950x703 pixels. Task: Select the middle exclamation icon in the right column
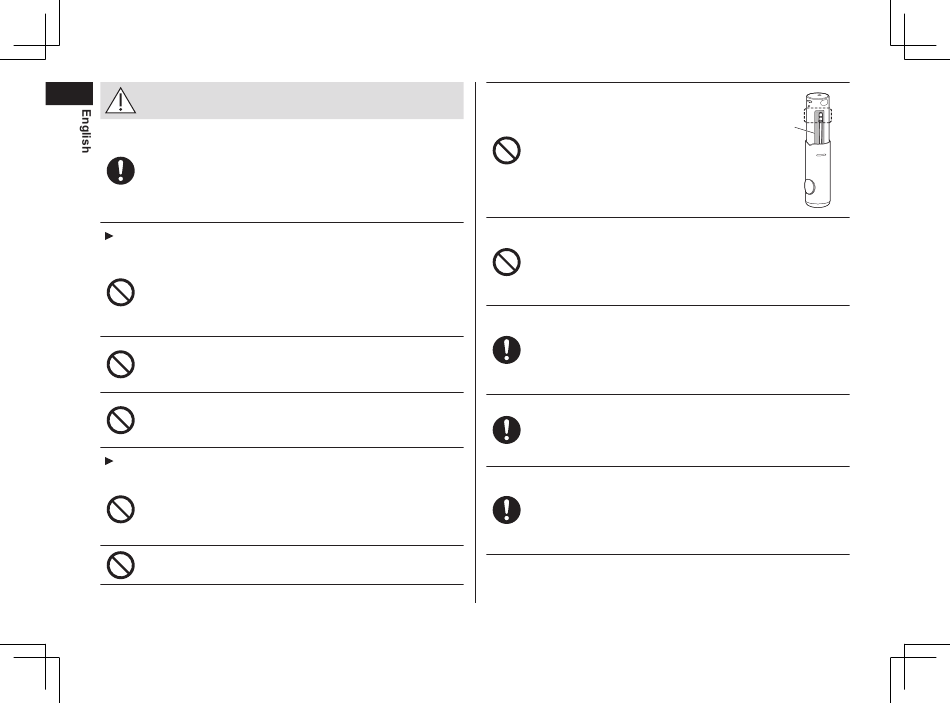click(507, 429)
